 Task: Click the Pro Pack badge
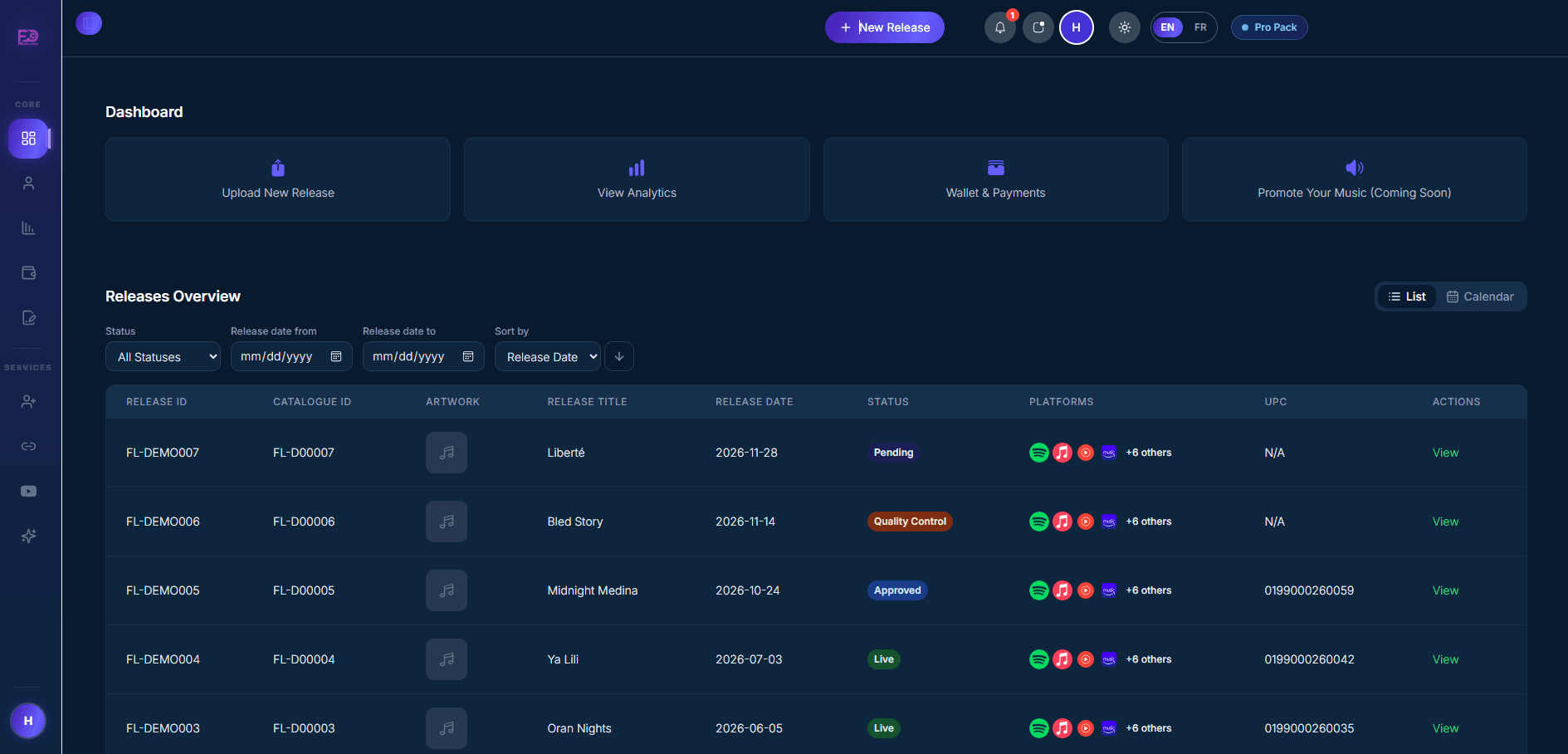(x=1269, y=27)
